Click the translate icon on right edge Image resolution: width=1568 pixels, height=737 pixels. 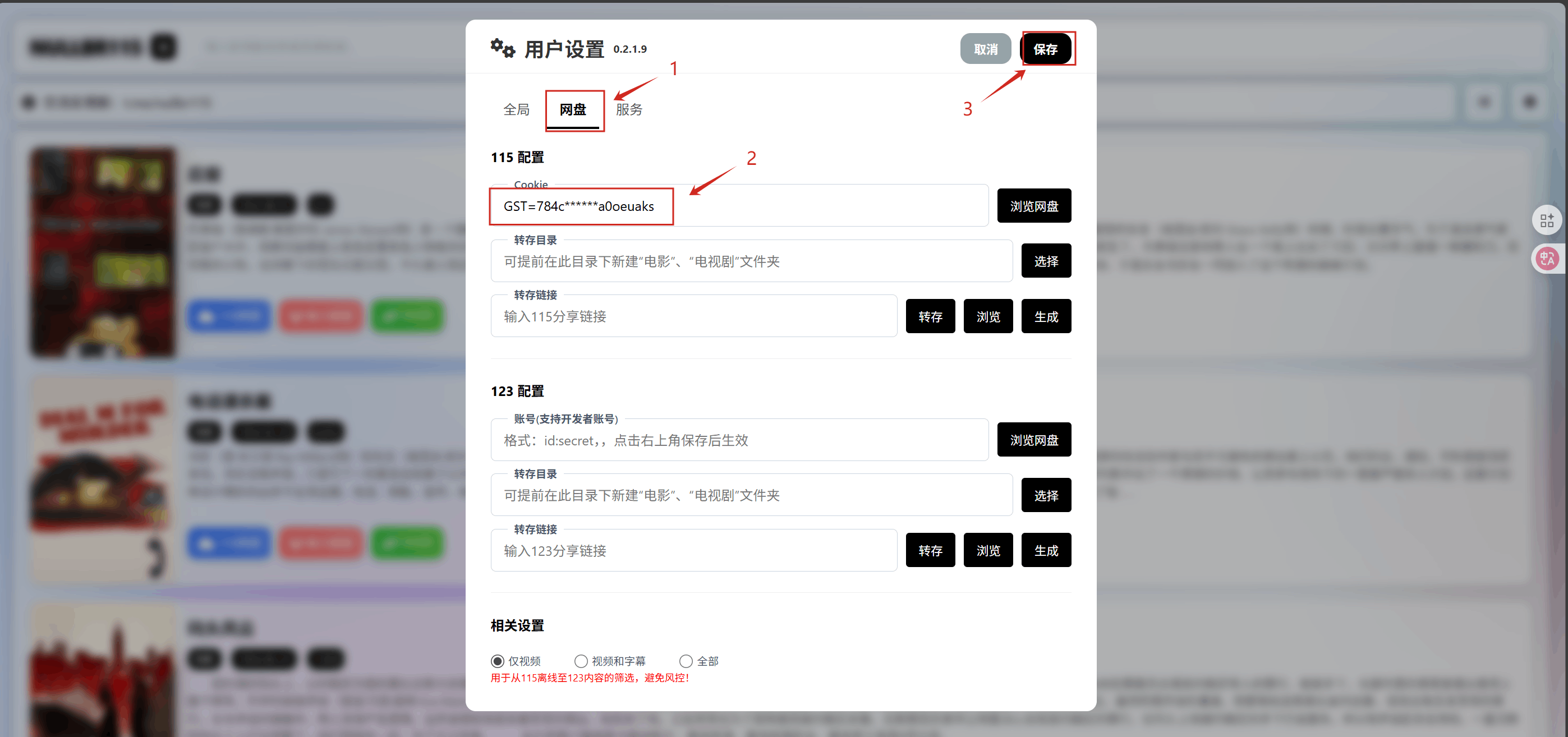[1547, 259]
